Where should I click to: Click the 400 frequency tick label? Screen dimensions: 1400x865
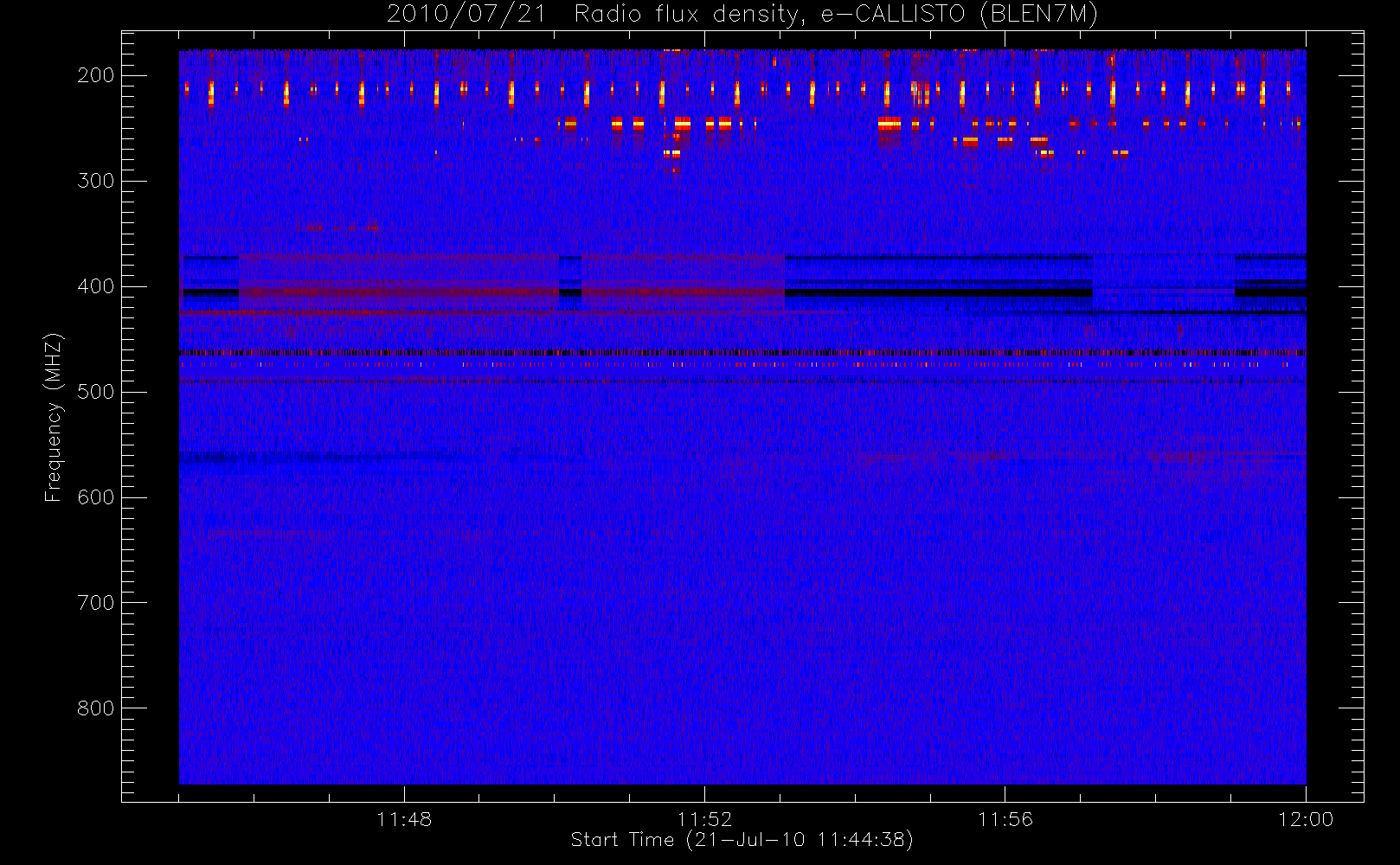96,286
